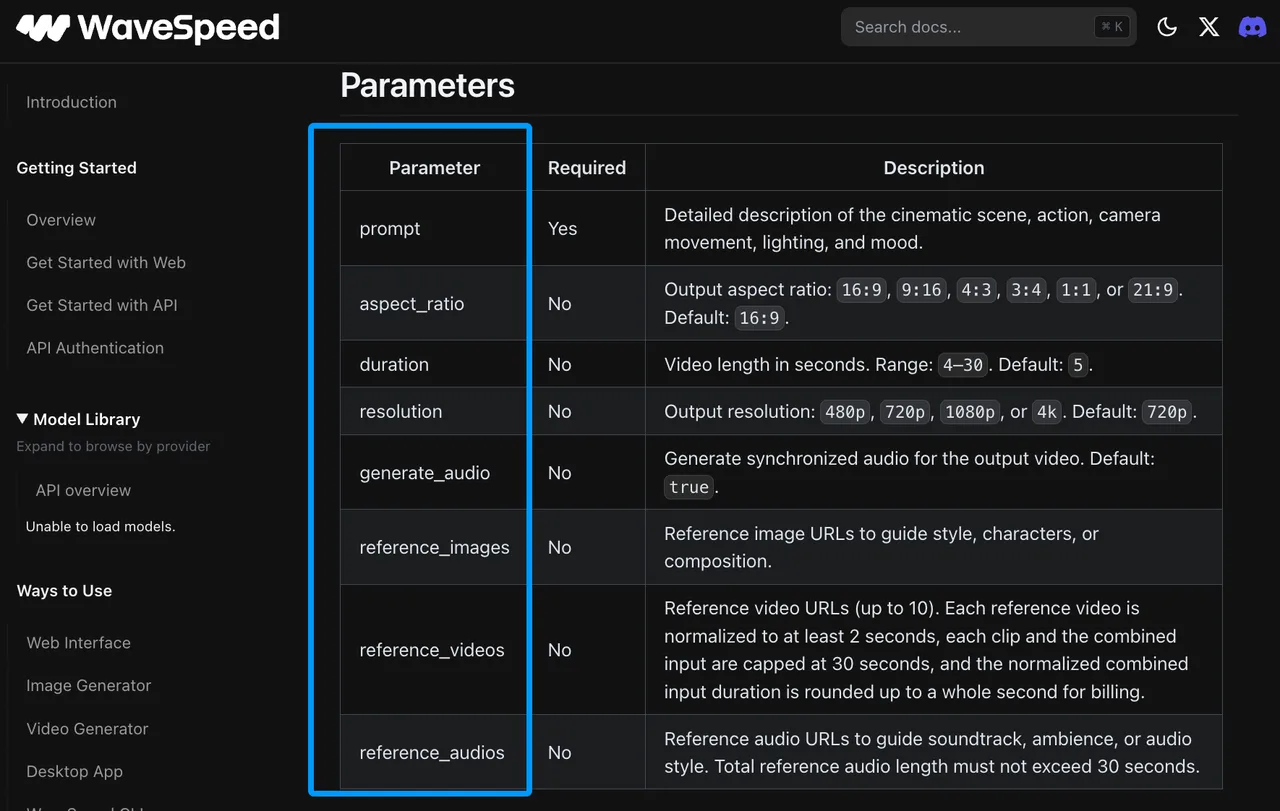Image resolution: width=1280 pixels, height=811 pixels.
Task: Open Video Generator page
Action: pyautogui.click(x=87, y=729)
